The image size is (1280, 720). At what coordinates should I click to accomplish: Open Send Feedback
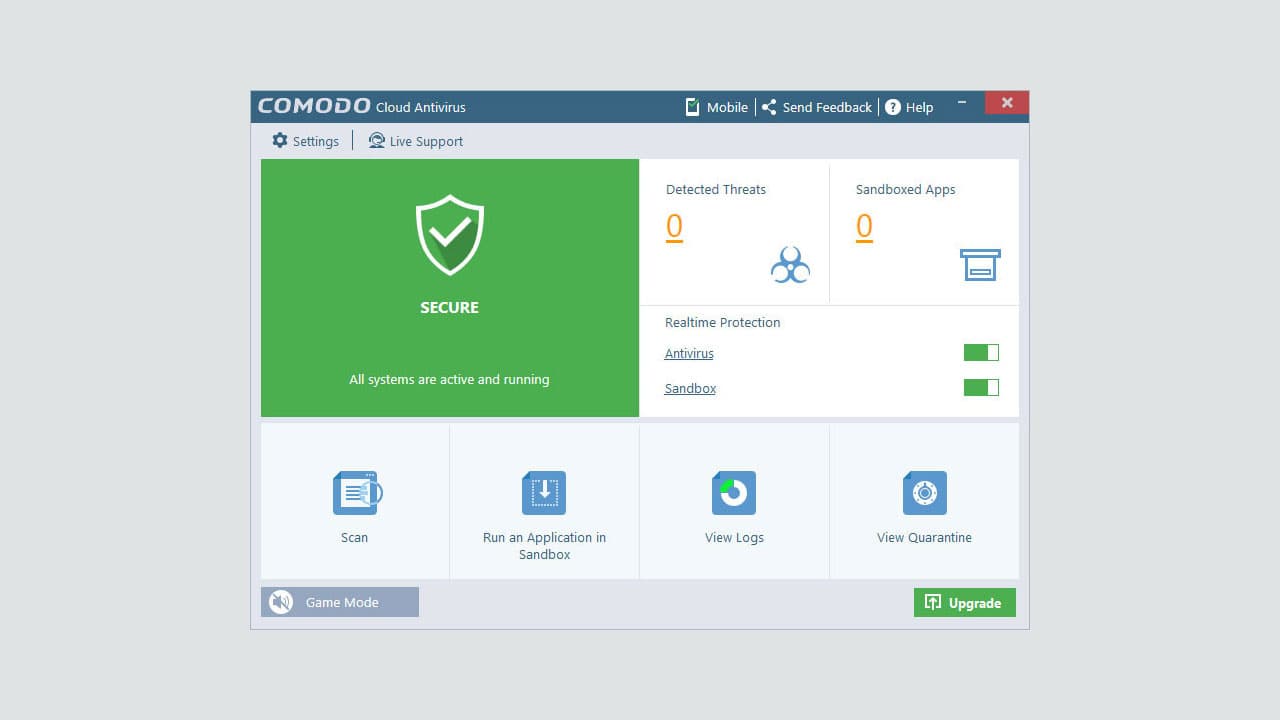pos(816,107)
